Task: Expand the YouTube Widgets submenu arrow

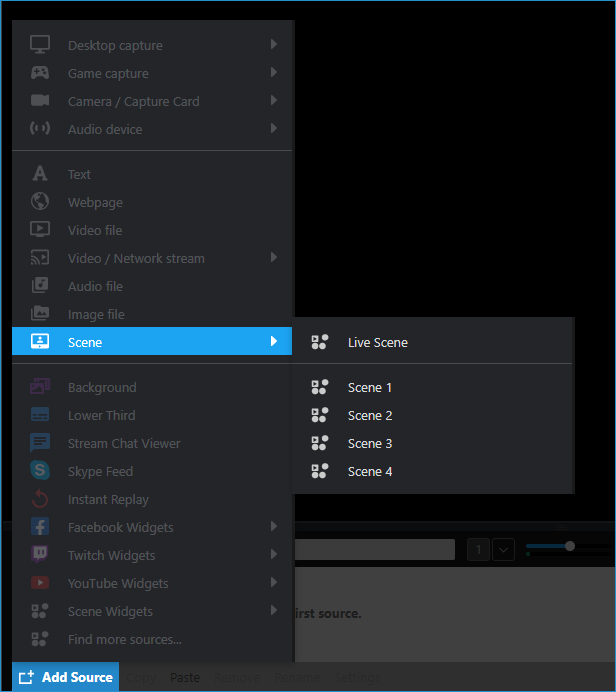Action: point(274,583)
